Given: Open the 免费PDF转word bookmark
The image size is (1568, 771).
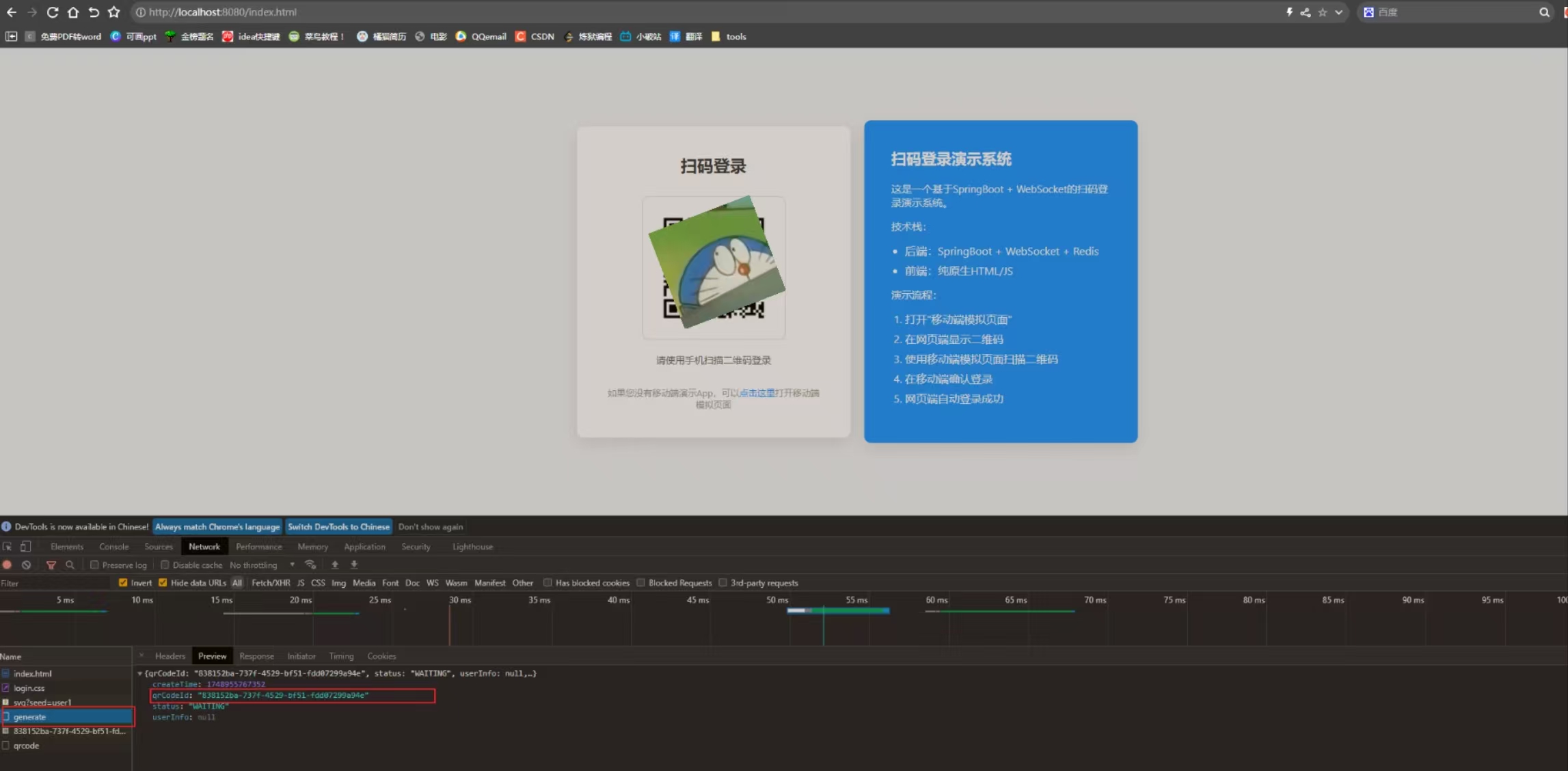Looking at the screenshot, I should click(x=64, y=36).
